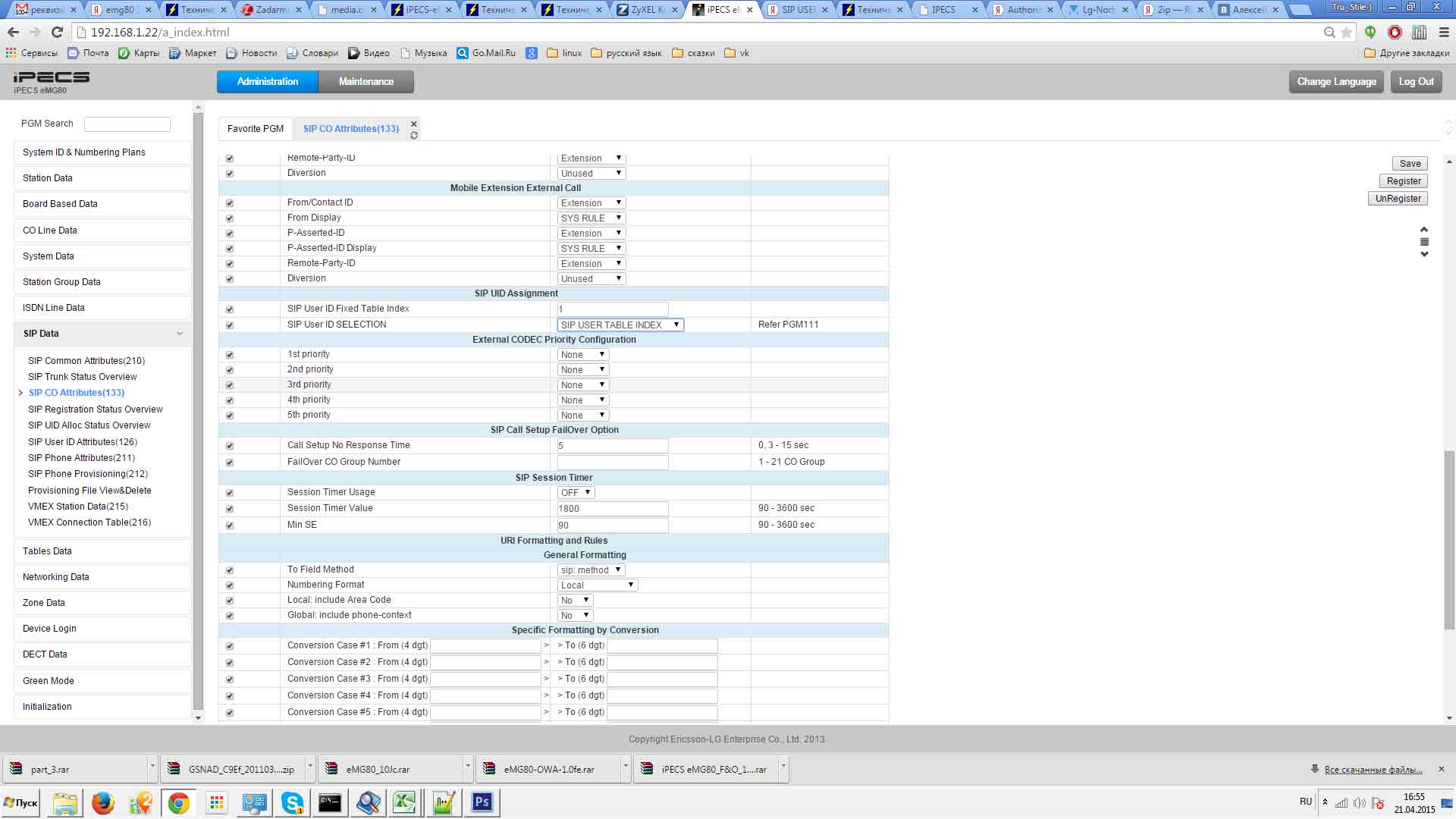This screenshot has width=1456, height=819.
Task: Open the Favorite PGM tab
Action: 256,129
